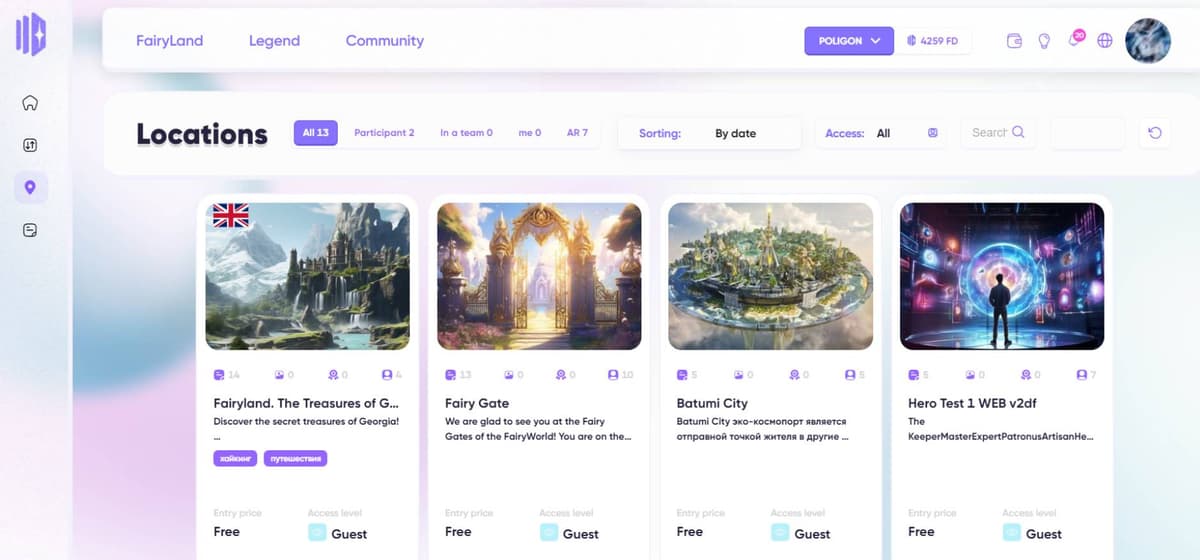The width and height of the screenshot is (1200, 560).
Task: Select the AR 7 filter
Action: click(x=577, y=133)
